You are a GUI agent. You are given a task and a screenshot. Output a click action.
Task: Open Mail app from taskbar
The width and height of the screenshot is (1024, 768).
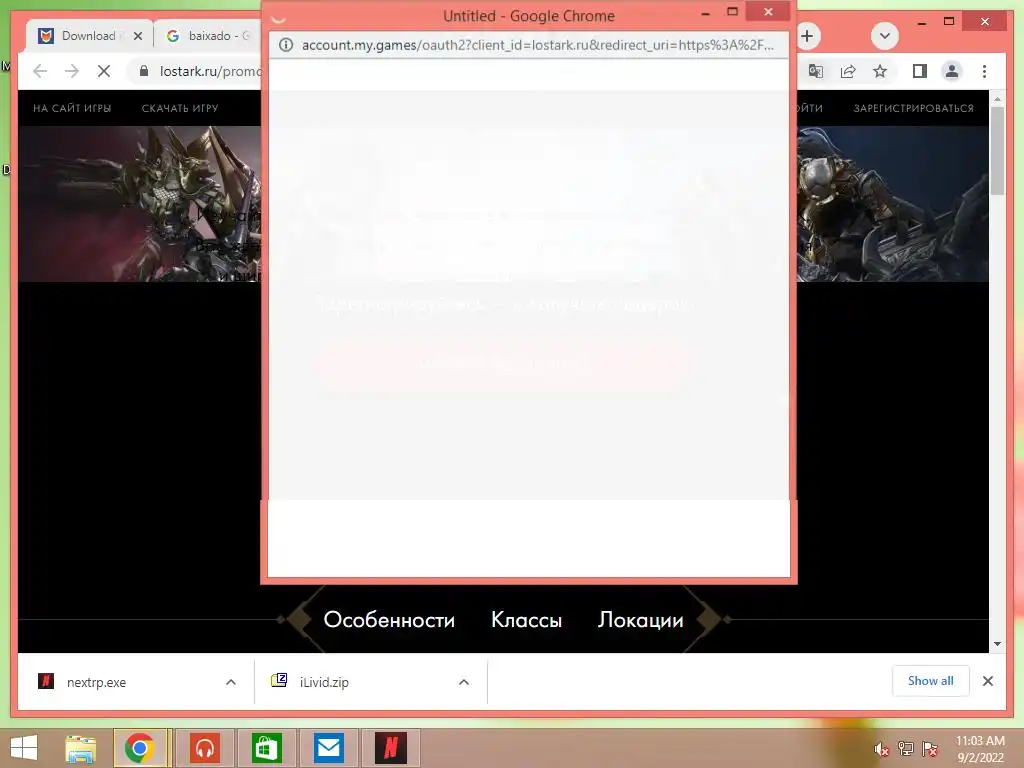click(x=328, y=748)
